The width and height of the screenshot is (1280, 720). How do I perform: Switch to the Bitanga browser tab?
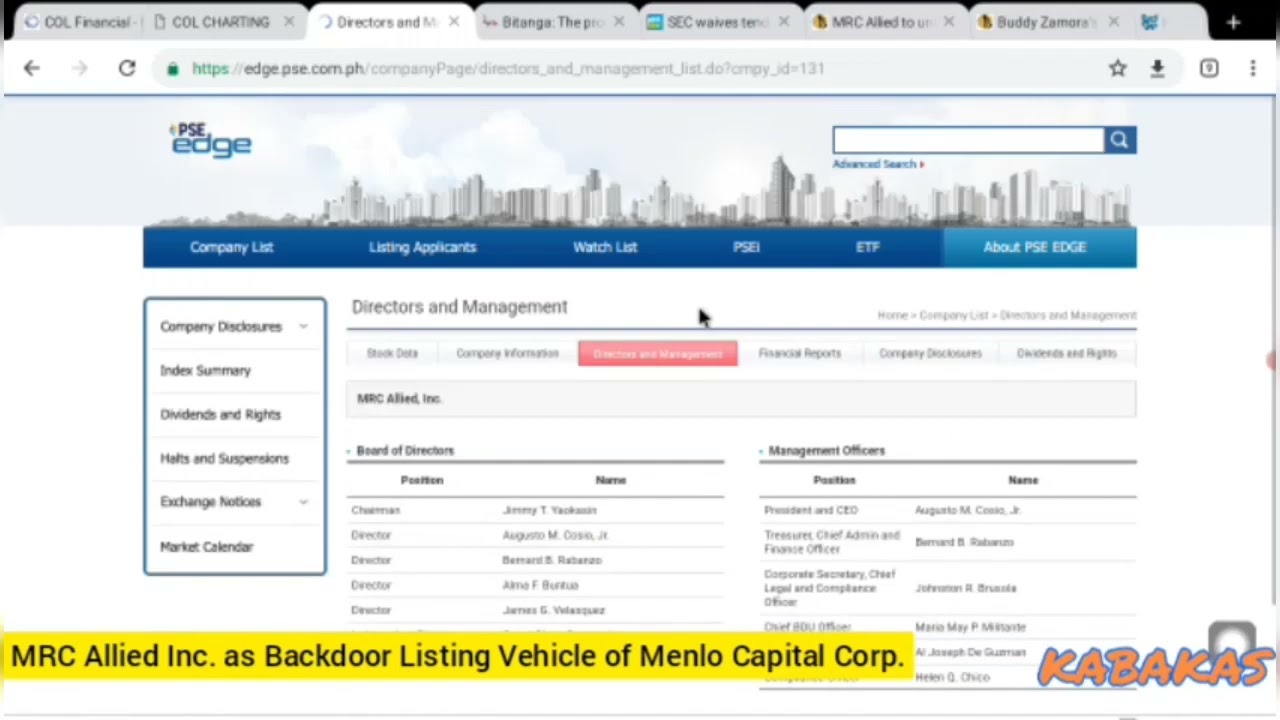click(x=551, y=22)
